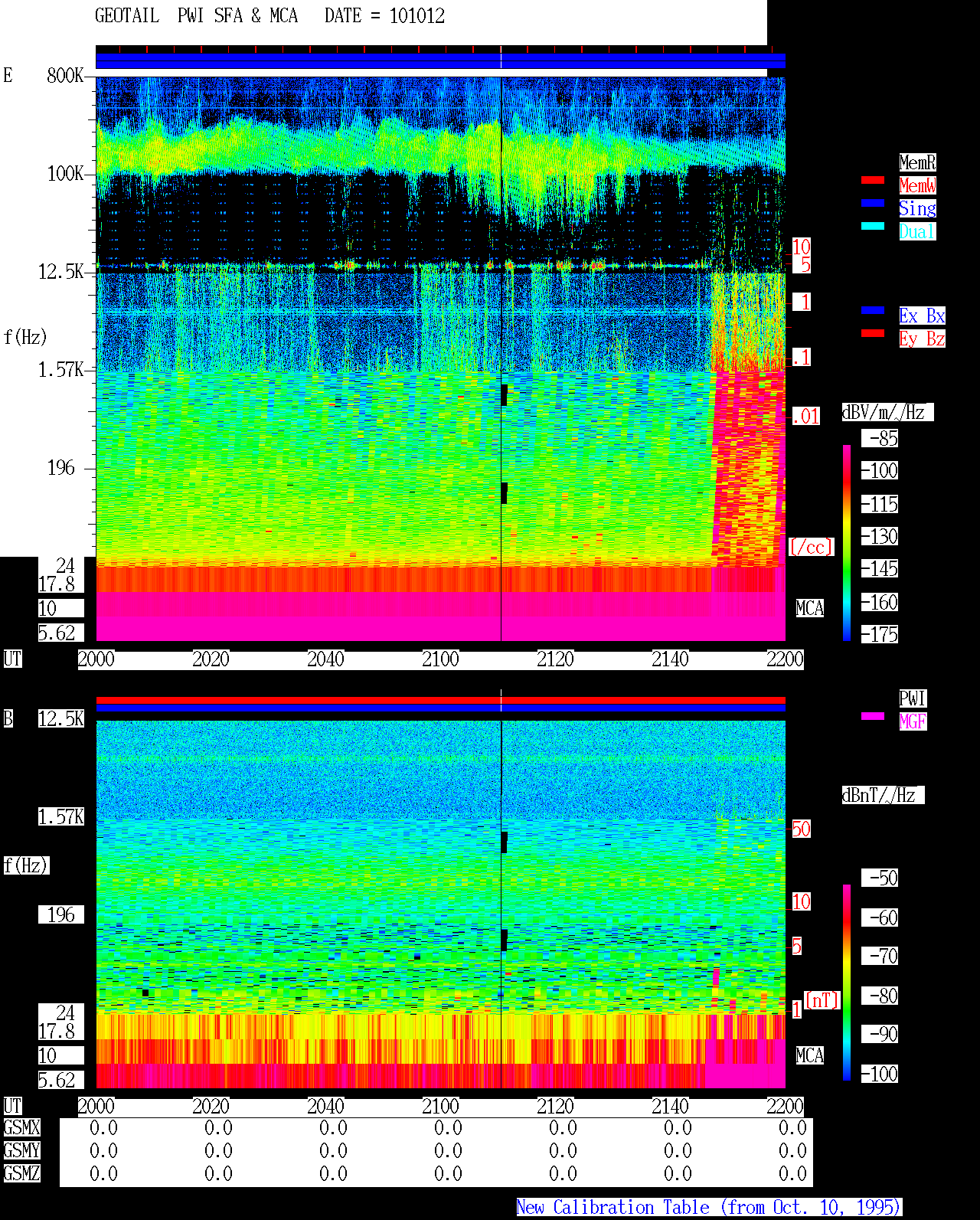
Task: Click the E panel '196' frequency label
Action: [61, 467]
